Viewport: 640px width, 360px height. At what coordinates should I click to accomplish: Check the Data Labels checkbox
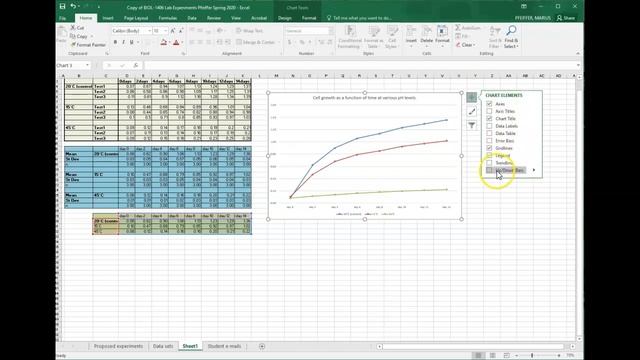(489, 126)
